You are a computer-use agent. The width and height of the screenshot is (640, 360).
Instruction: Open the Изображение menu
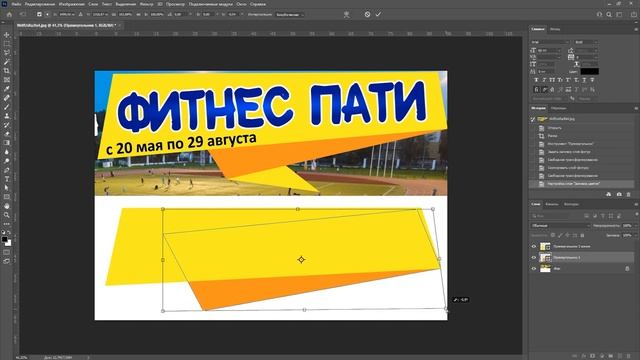[71, 4]
